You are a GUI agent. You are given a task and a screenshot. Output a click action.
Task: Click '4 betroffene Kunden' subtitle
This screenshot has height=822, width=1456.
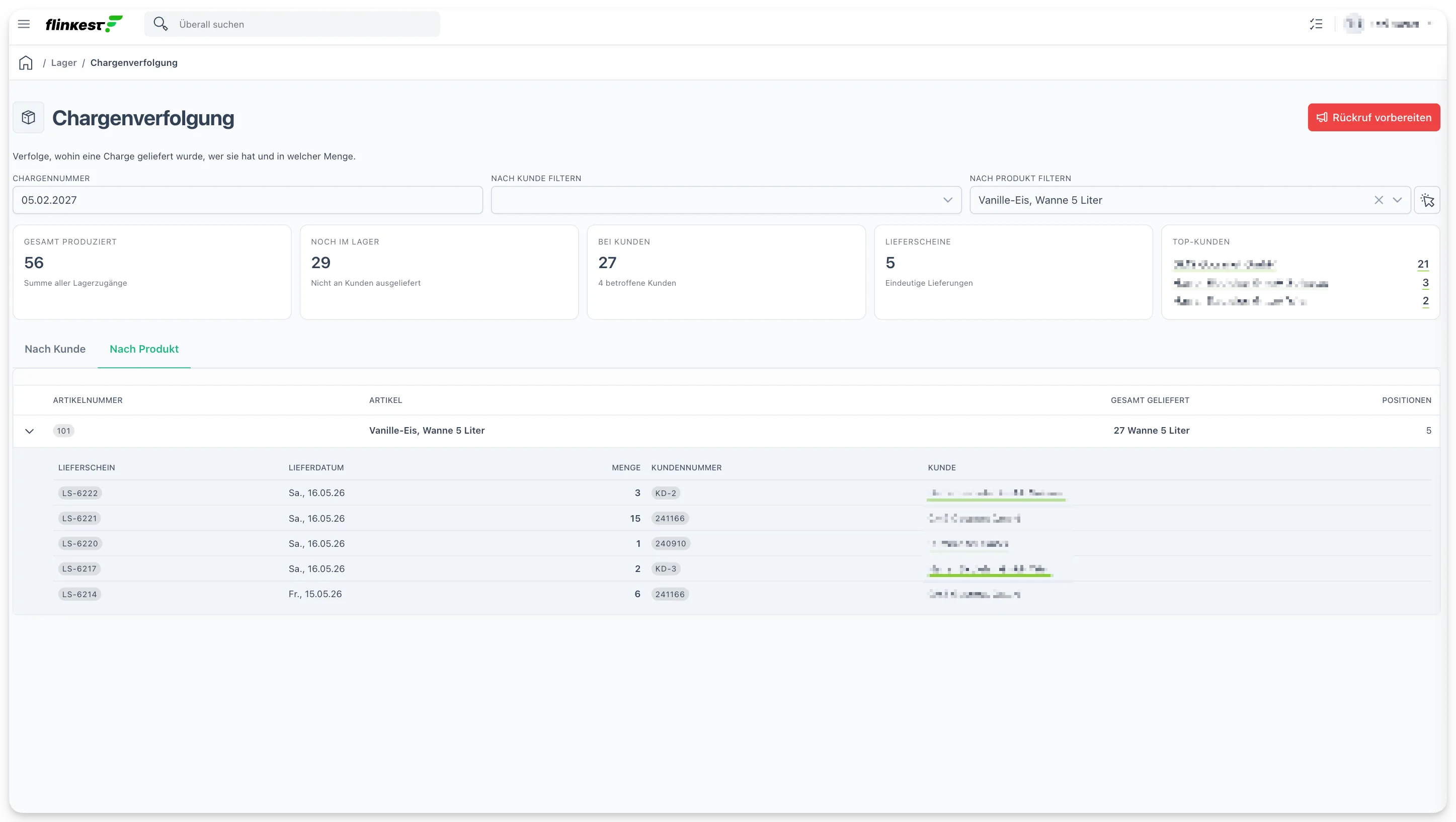[x=637, y=283]
